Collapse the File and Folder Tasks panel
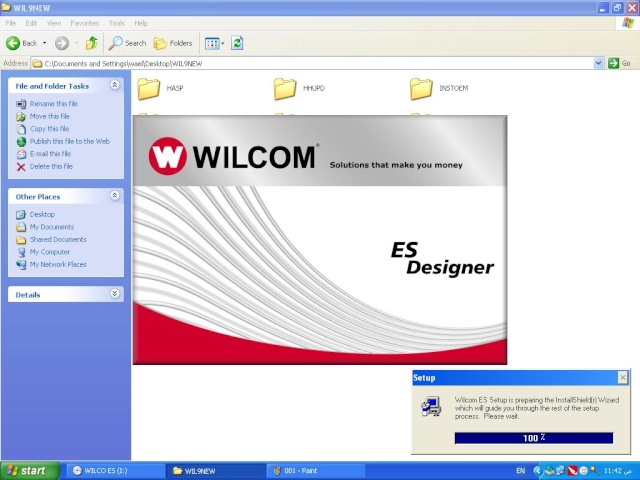Image resolution: width=640 pixels, height=480 pixels. (x=115, y=85)
